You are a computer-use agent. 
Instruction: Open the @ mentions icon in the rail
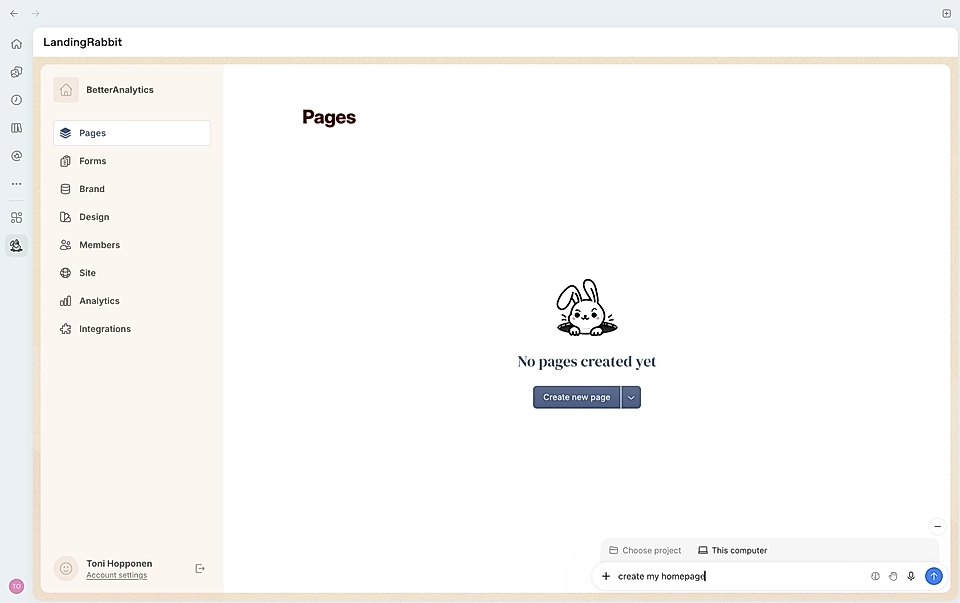17,156
